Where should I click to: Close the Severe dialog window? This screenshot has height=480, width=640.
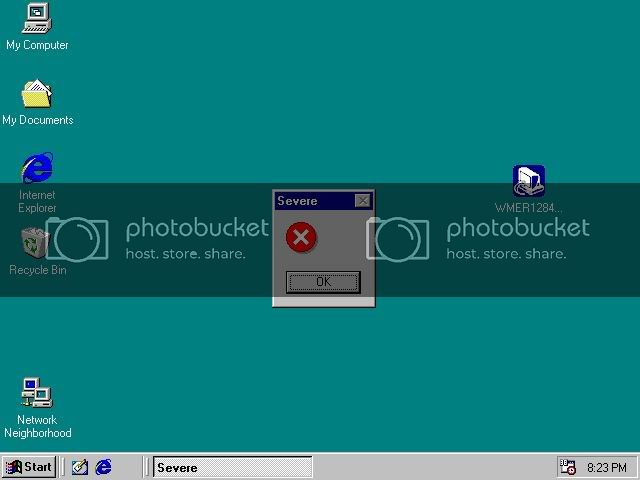point(362,201)
